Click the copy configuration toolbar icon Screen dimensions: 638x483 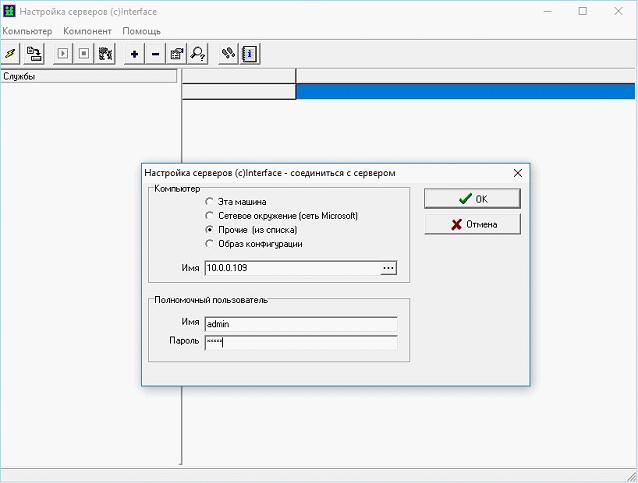(x=34, y=54)
